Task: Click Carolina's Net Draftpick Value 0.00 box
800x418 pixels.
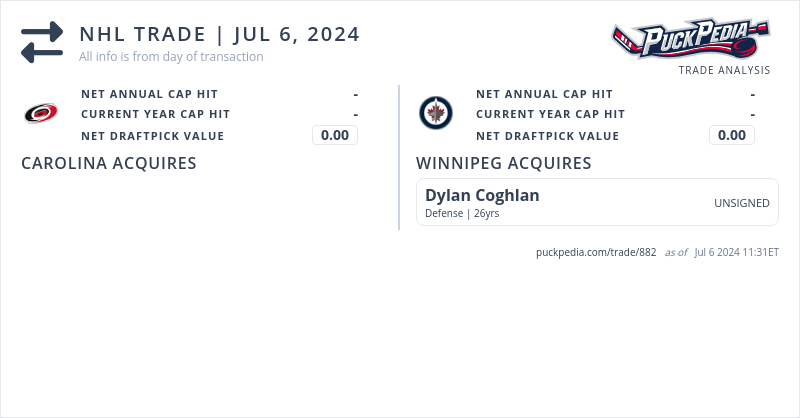Action: pos(335,136)
